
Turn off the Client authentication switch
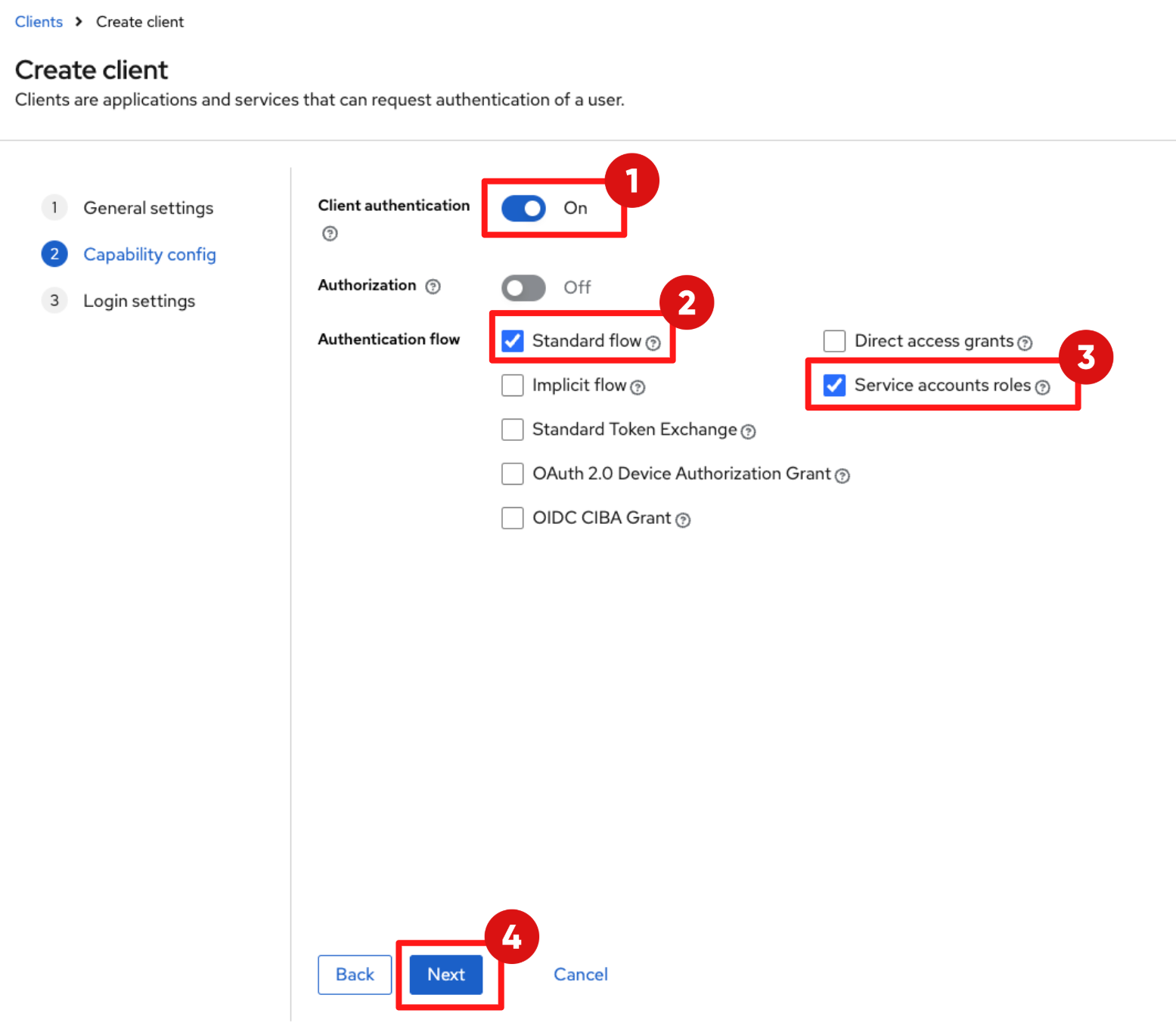(x=523, y=208)
